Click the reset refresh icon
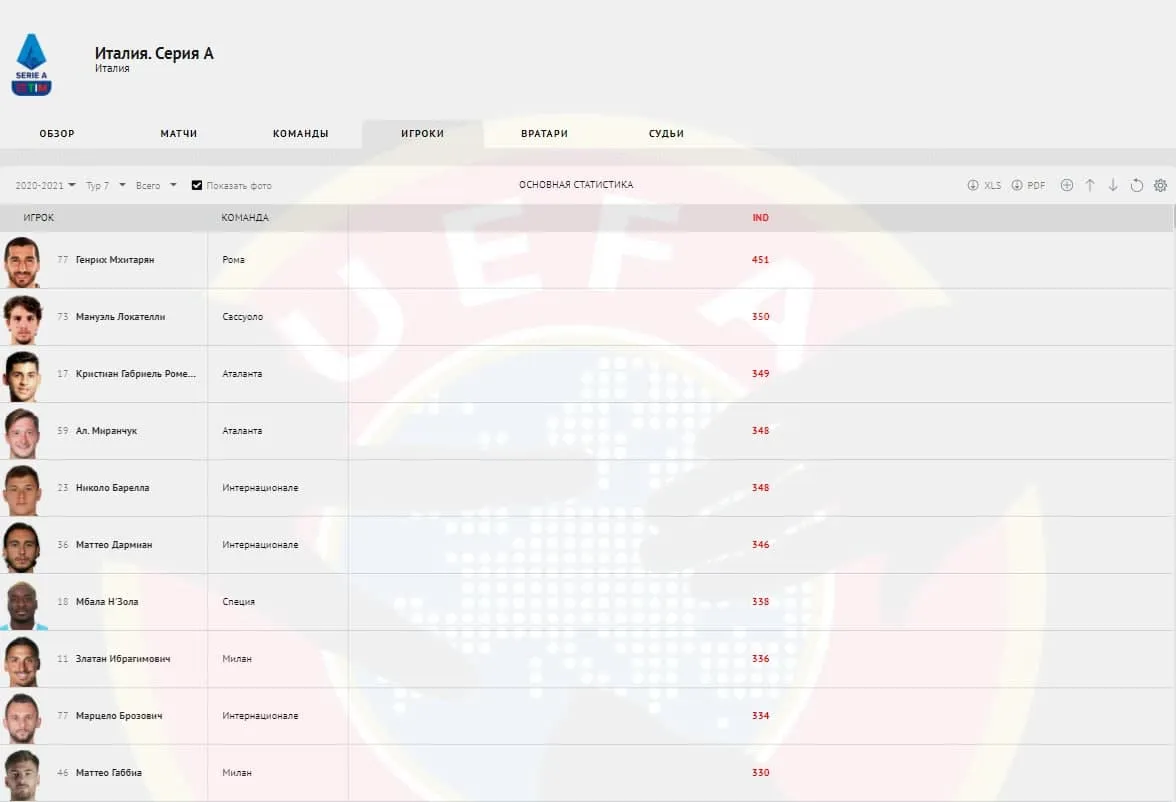This screenshot has height=802, width=1176. click(1137, 185)
